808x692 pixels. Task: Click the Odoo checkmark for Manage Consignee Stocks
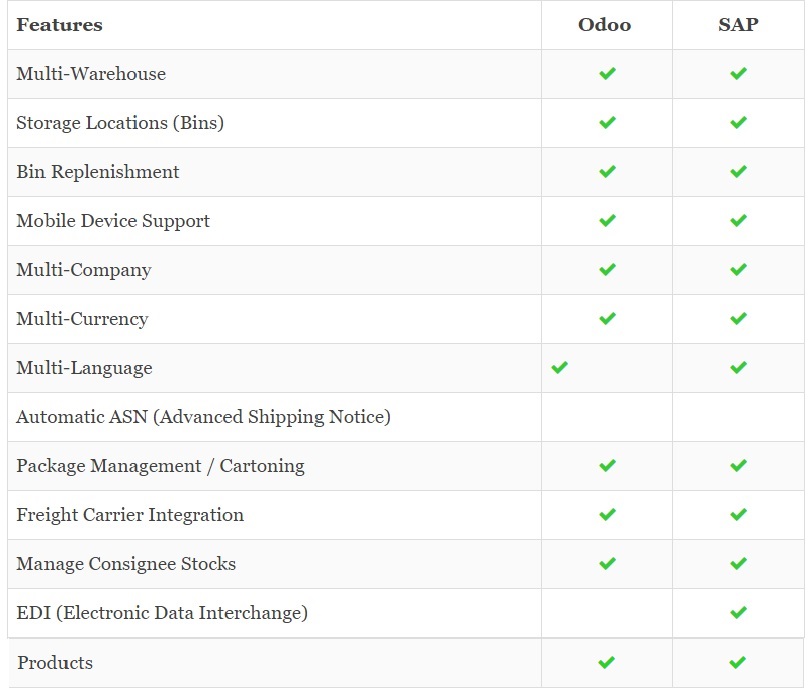[x=607, y=564]
